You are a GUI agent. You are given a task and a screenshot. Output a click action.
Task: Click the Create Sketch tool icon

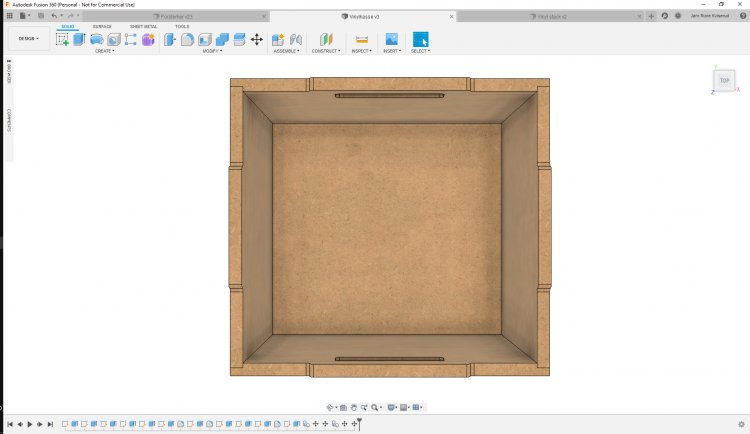click(x=62, y=39)
